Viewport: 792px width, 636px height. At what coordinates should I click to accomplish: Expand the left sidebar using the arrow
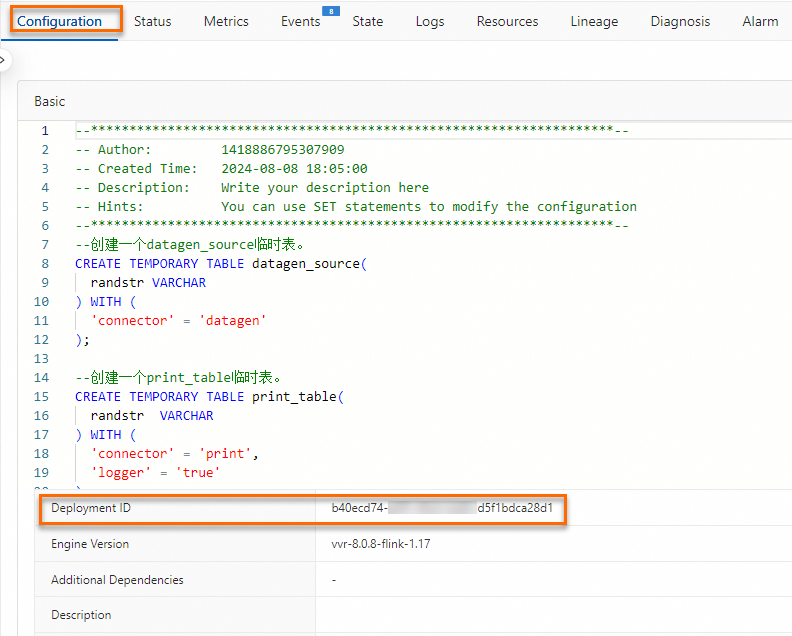click(3, 60)
